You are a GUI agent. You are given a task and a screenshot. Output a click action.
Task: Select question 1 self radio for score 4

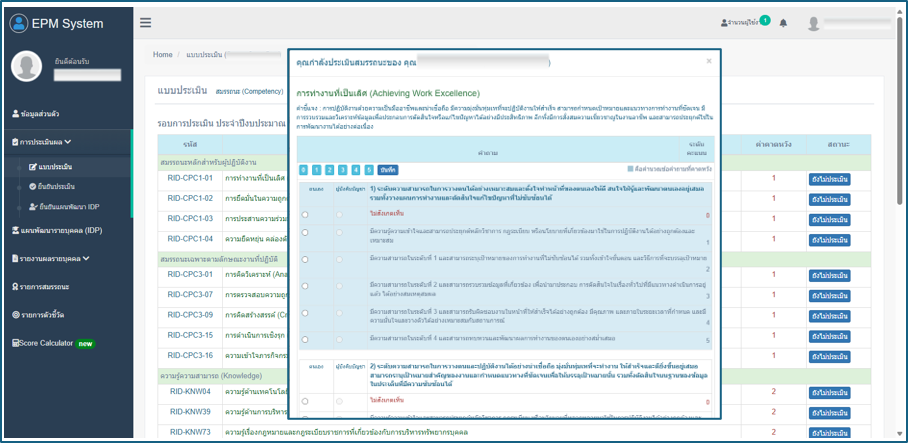pyautogui.click(x=305, y=315)
